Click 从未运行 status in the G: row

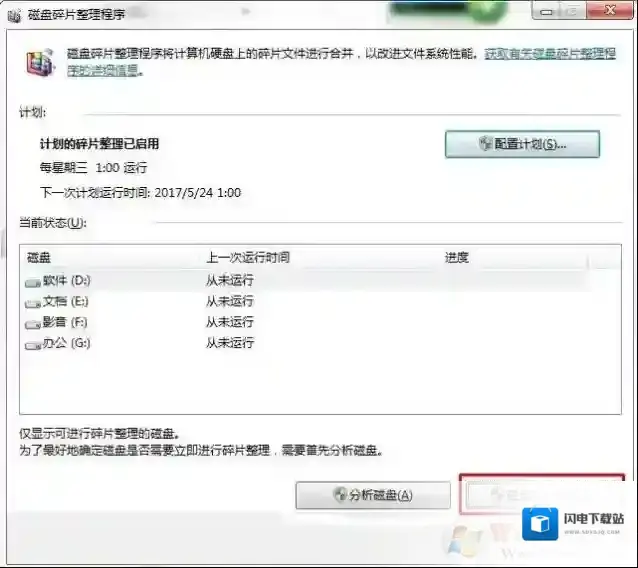[x=229, y=344]
